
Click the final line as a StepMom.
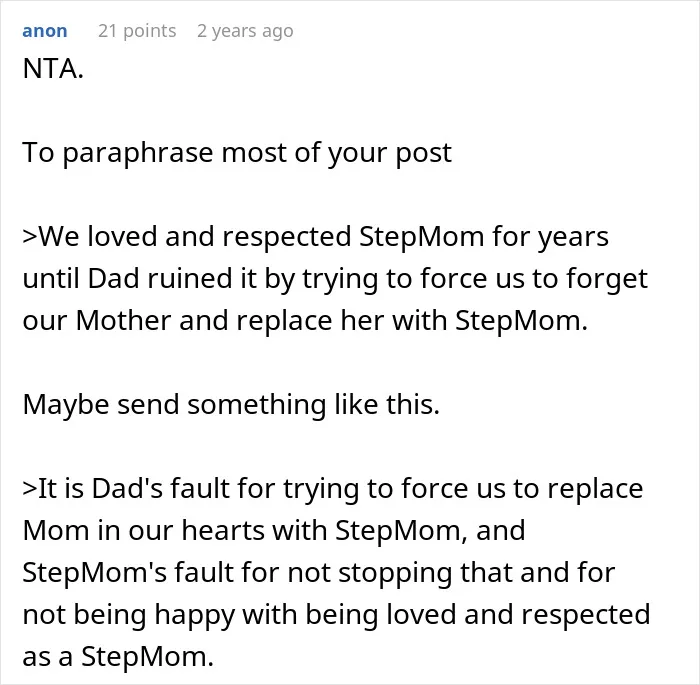tap(118, 656)
